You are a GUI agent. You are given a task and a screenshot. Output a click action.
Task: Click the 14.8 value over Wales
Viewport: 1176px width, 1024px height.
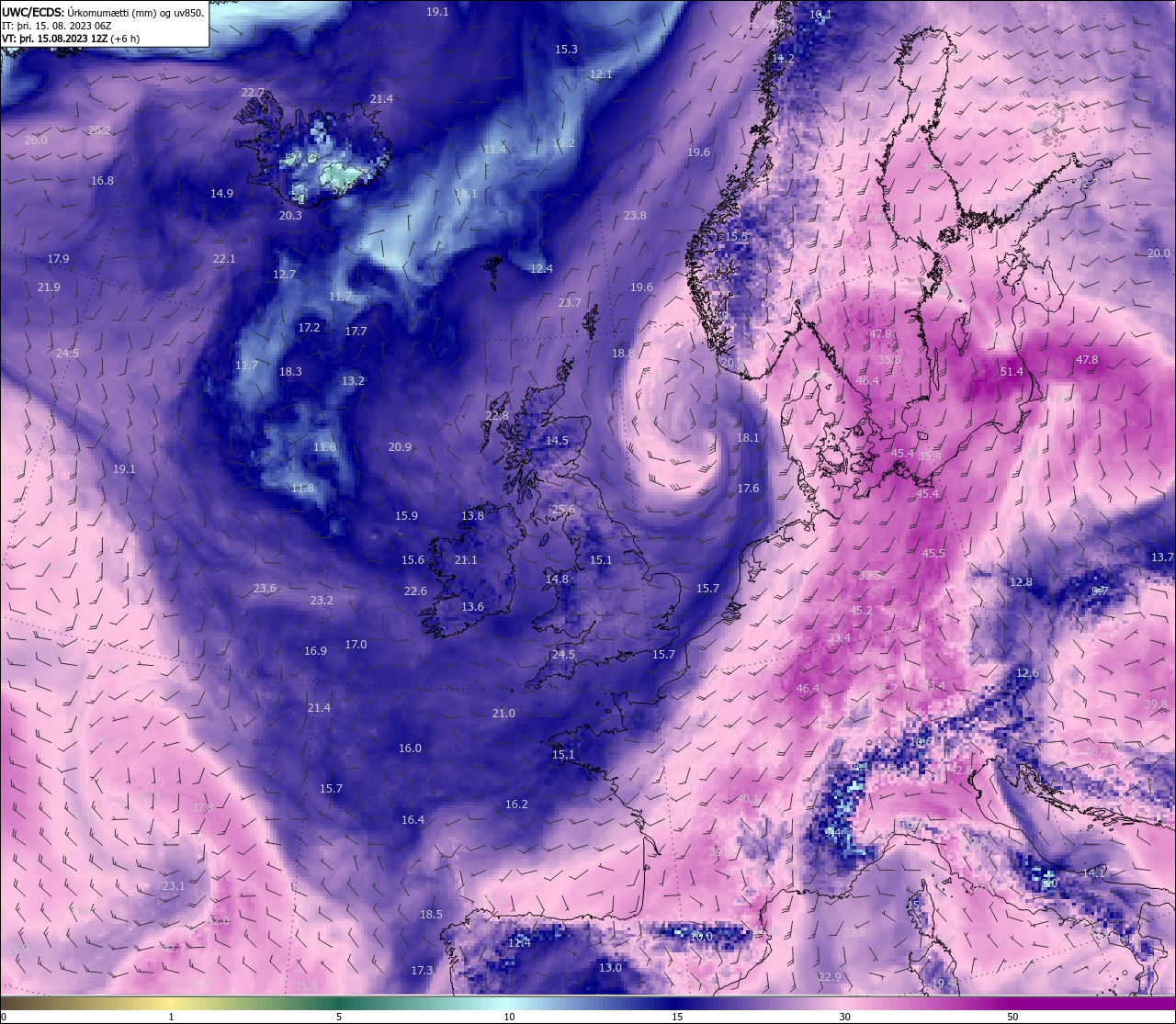pyautogui.click(x=557, y=579)
